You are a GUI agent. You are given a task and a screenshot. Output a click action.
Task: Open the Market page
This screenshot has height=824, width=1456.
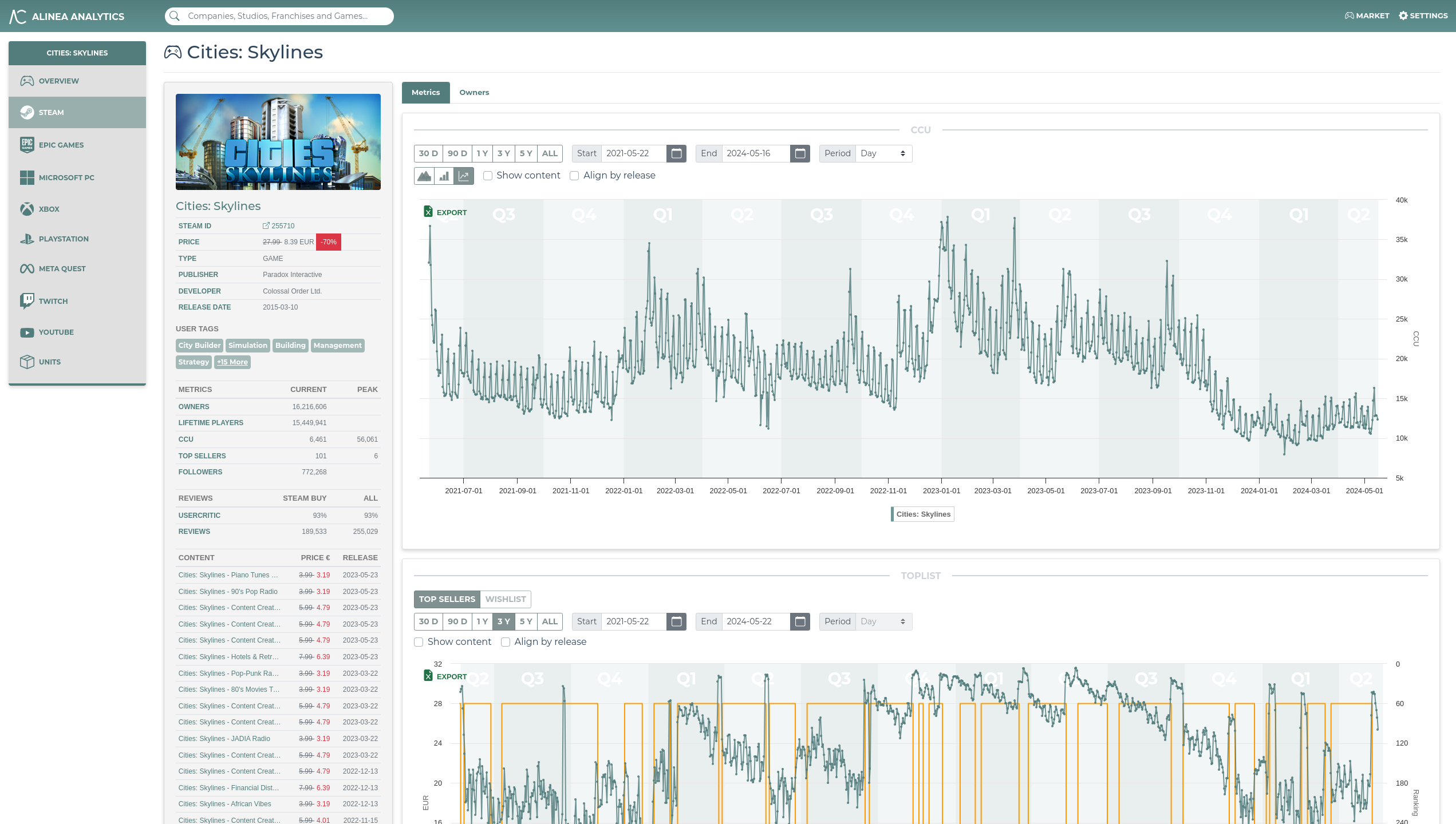1367,16
